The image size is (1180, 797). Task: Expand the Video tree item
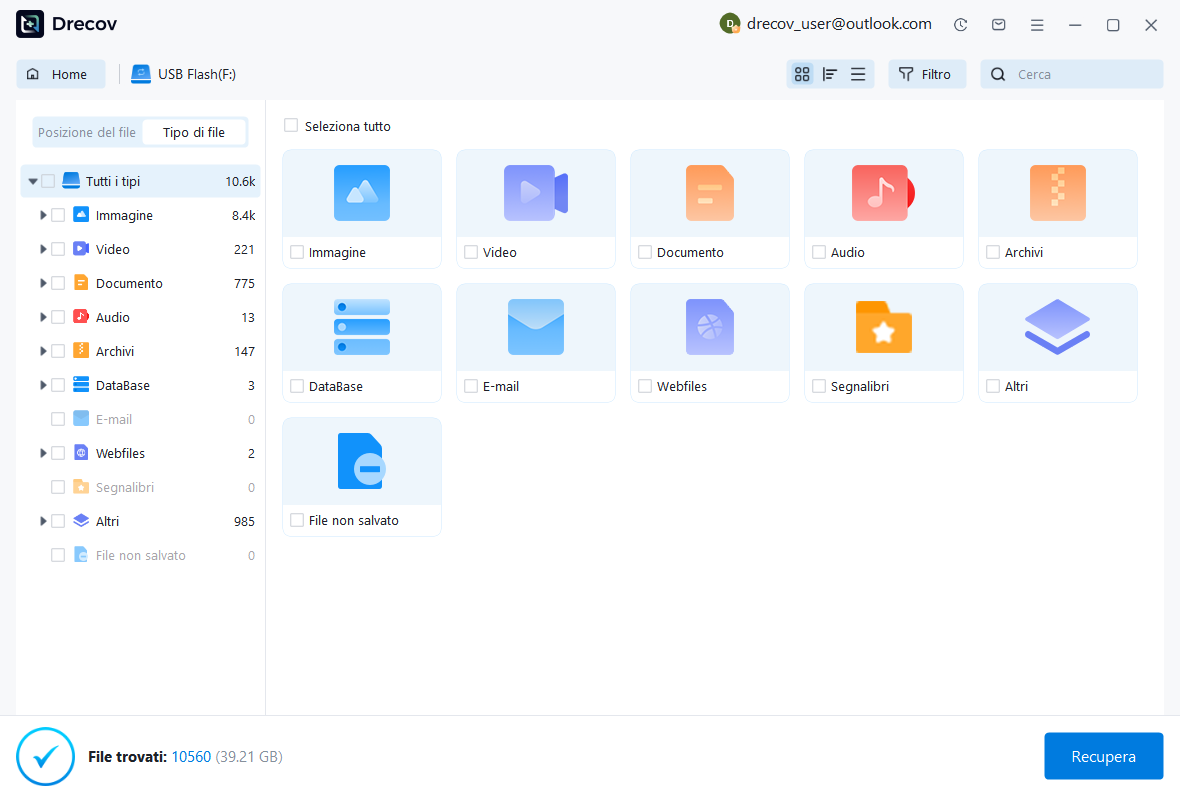click(42, 249)
